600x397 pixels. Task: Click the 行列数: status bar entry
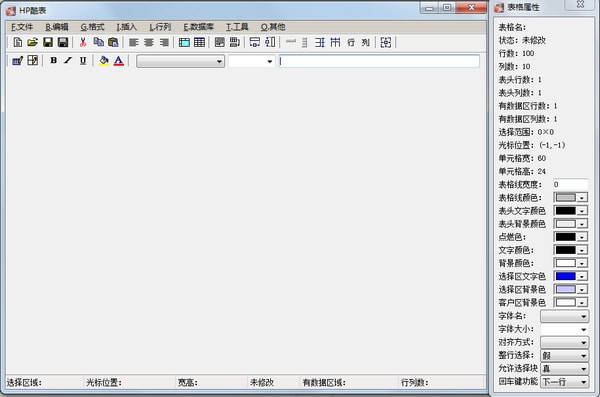(414, 382)
